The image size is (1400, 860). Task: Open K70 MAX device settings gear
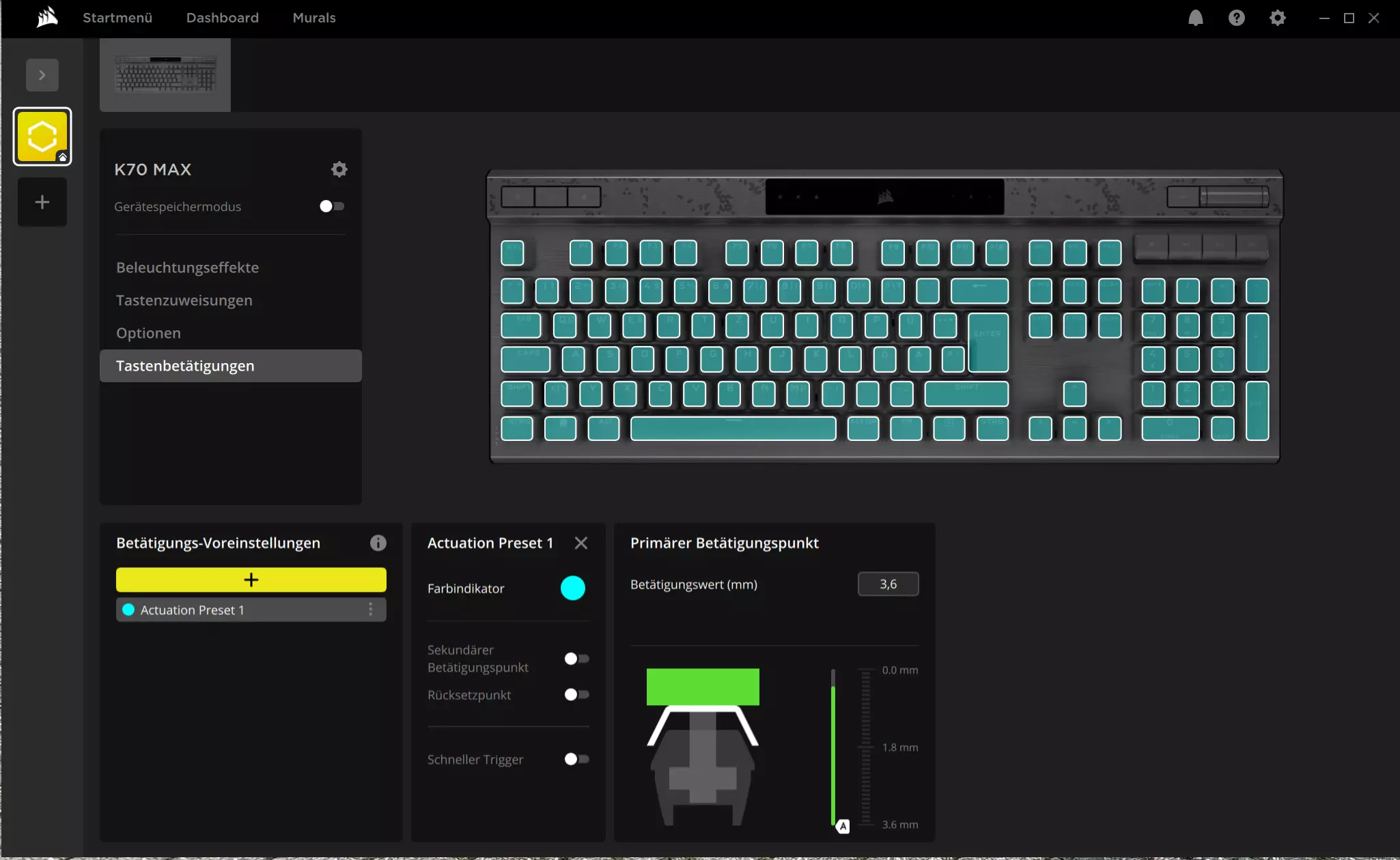coord(339,169)
